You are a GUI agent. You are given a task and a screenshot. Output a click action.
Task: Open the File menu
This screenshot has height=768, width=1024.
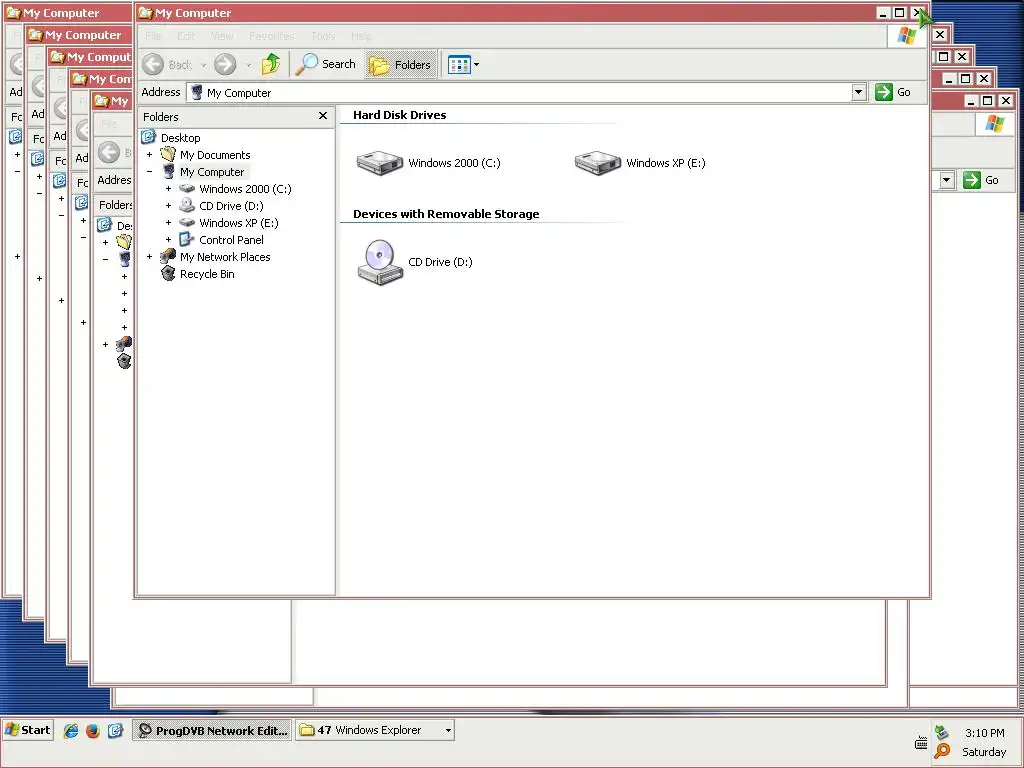pyautogui.click(x=153, y=36)
